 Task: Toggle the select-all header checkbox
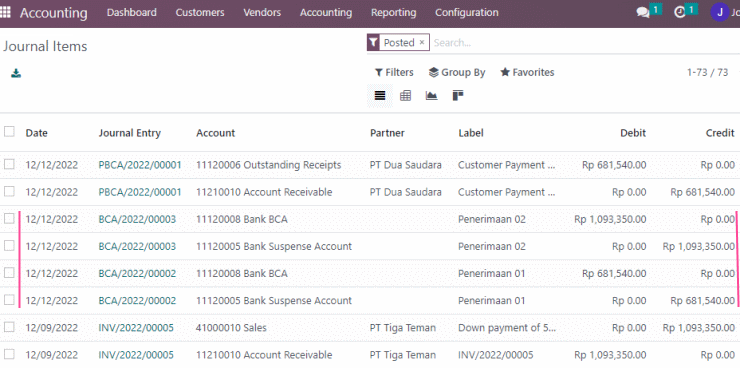pos(9,132)
